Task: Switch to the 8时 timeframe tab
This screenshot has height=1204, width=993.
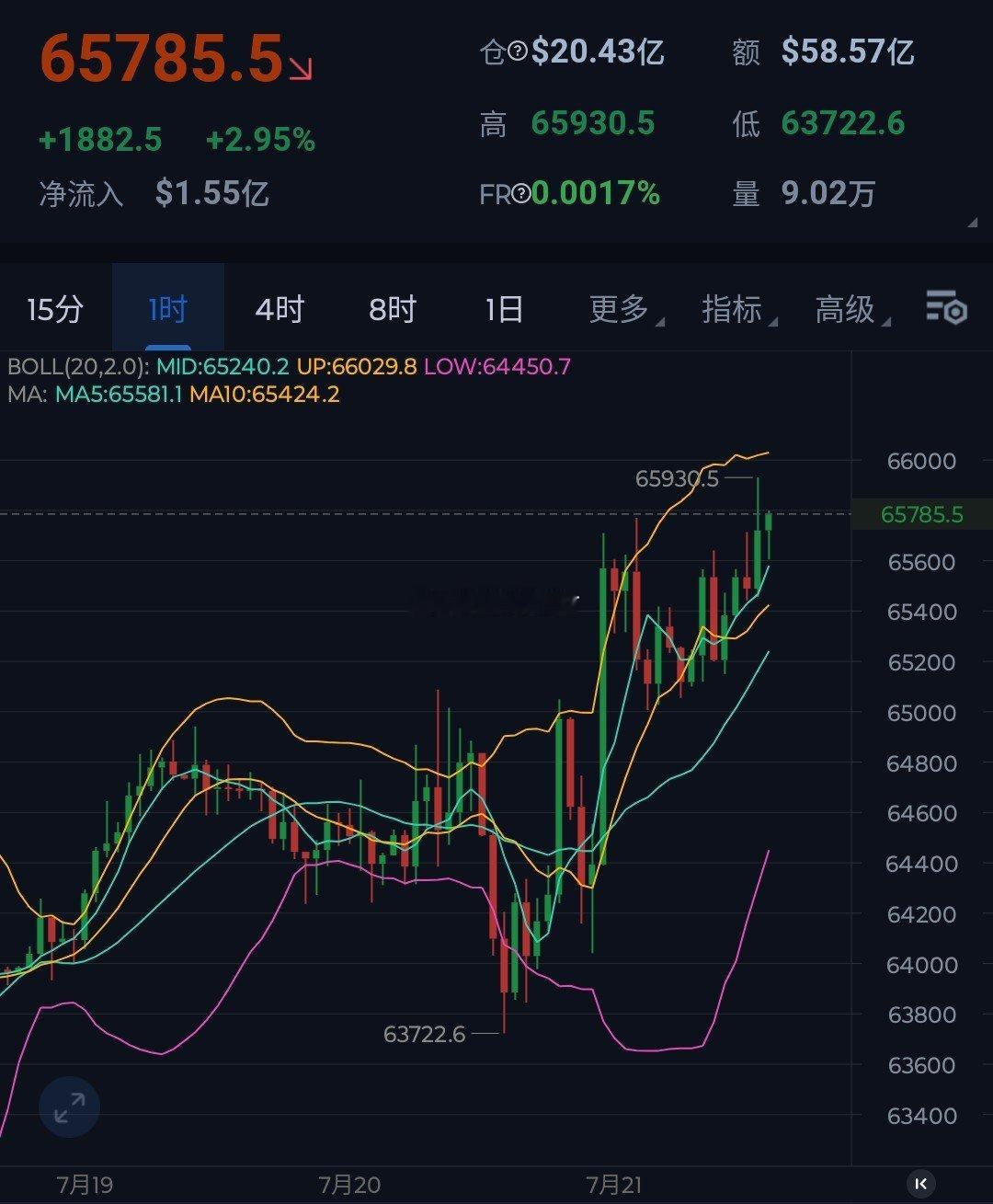Action: (x=393, y=309)
